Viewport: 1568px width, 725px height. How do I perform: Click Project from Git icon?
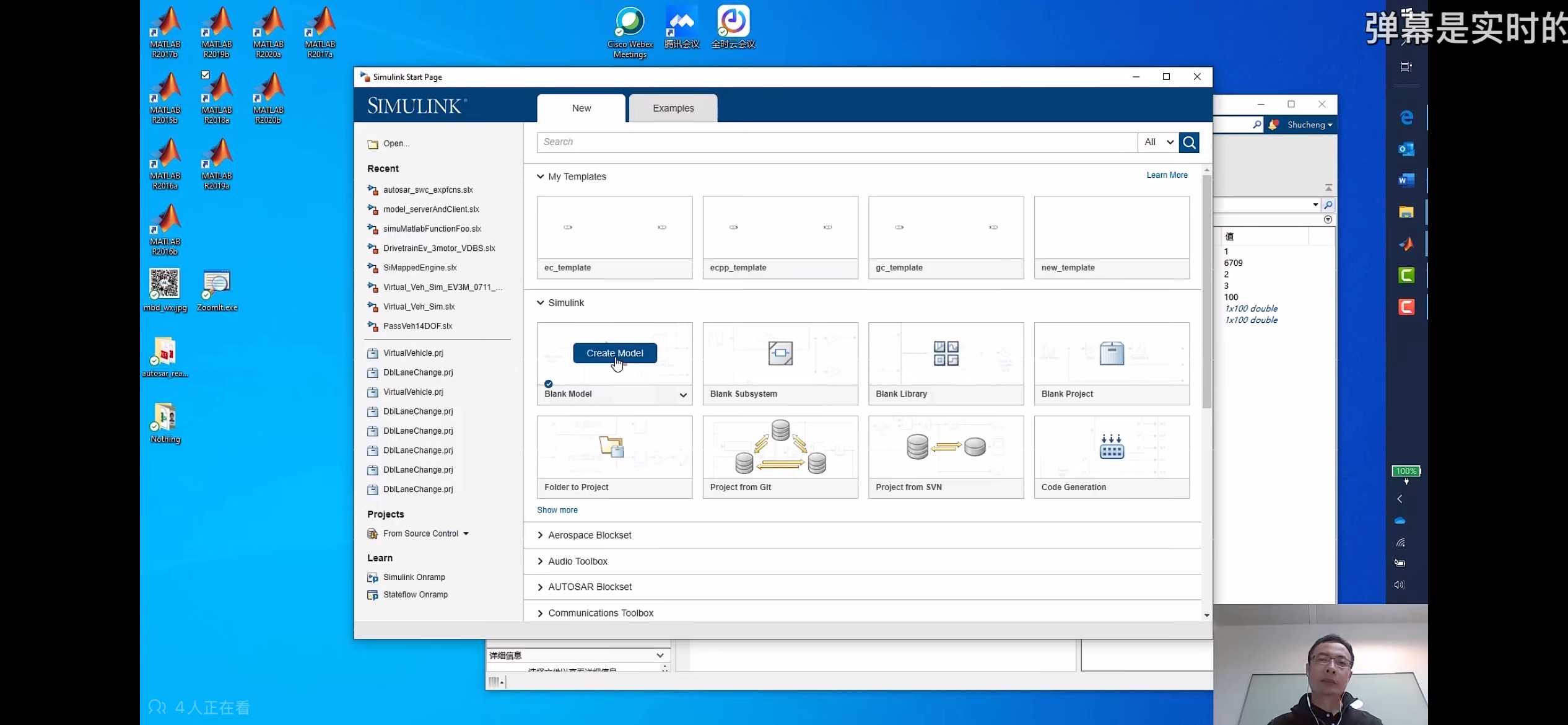point(780,447)
